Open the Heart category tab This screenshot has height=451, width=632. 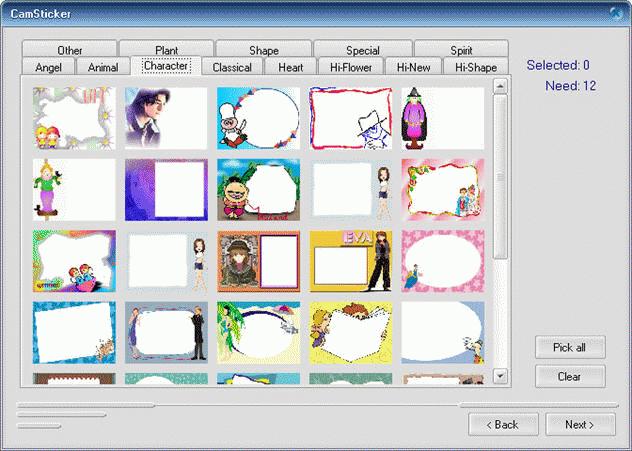tap(291, 67)
